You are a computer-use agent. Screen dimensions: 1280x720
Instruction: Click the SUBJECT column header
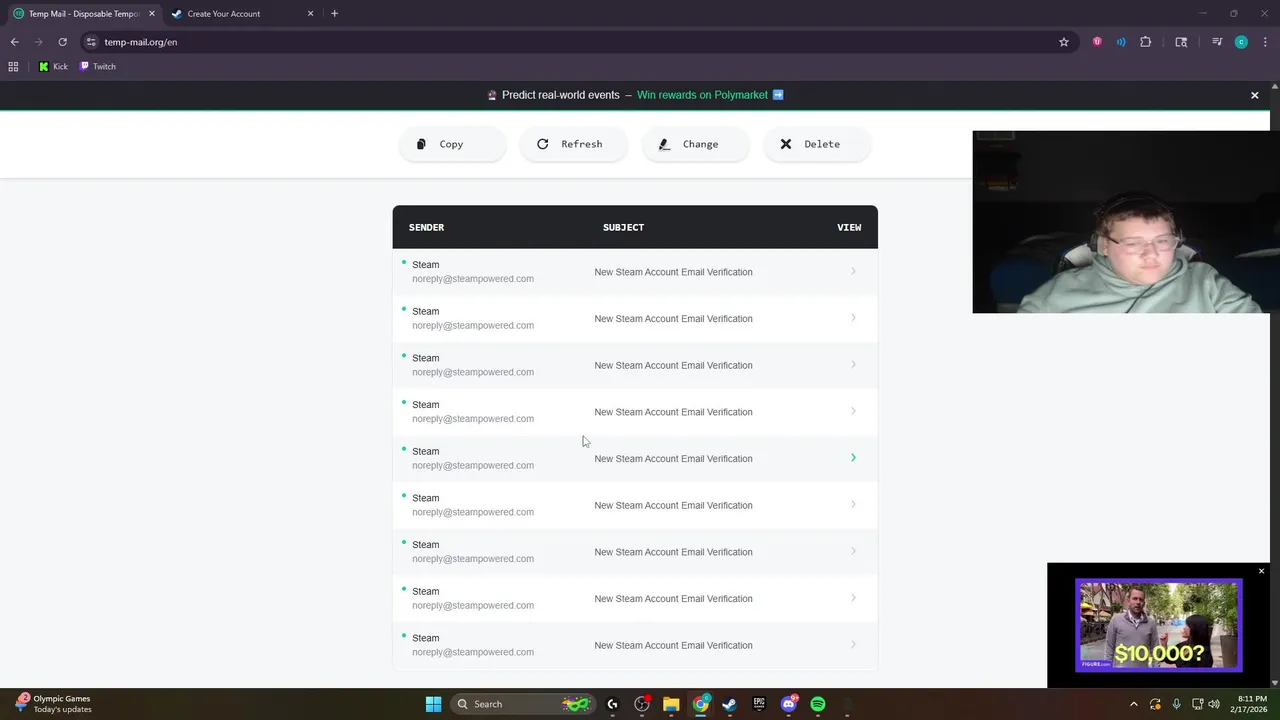pos(623,227)
